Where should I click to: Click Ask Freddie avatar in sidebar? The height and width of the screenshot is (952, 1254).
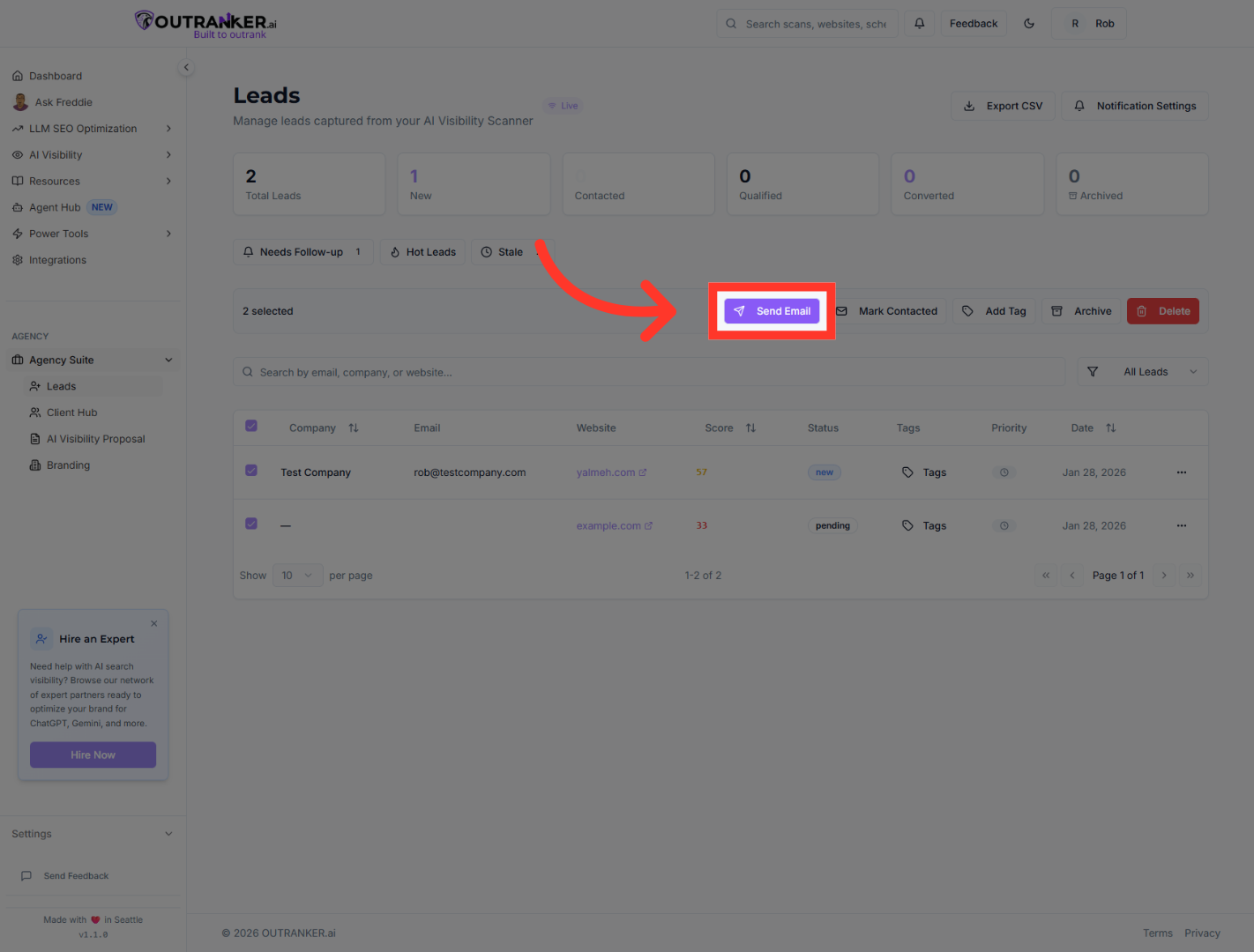tap(20, 102)
